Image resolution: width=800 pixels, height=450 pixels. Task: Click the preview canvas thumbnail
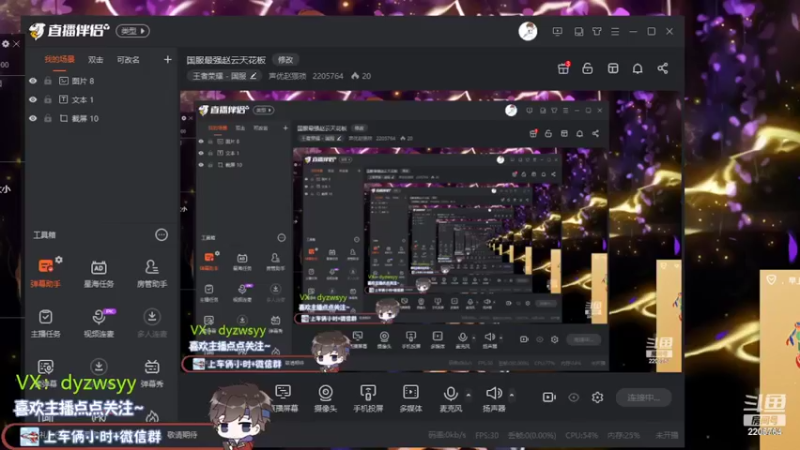pos(431,231)
